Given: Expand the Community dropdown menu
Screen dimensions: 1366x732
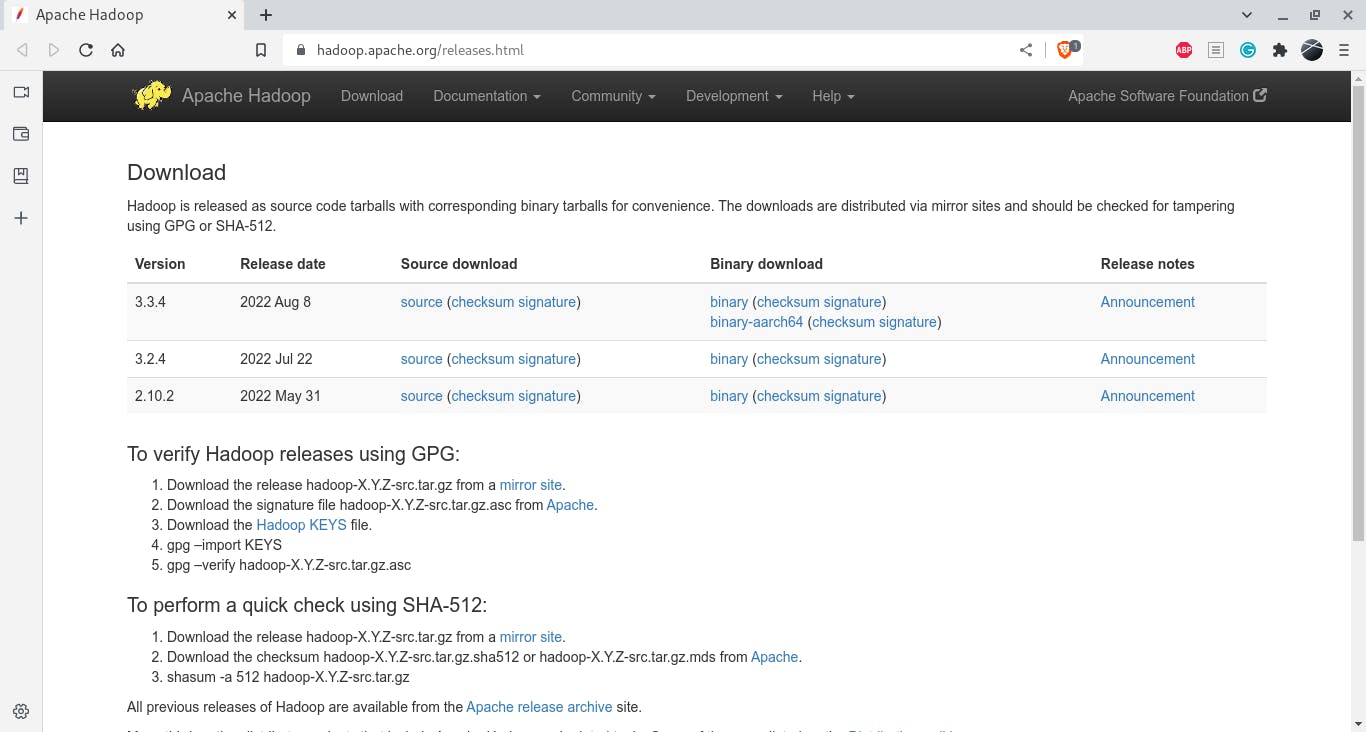Looking at the screenshot, I should (613, 96).
